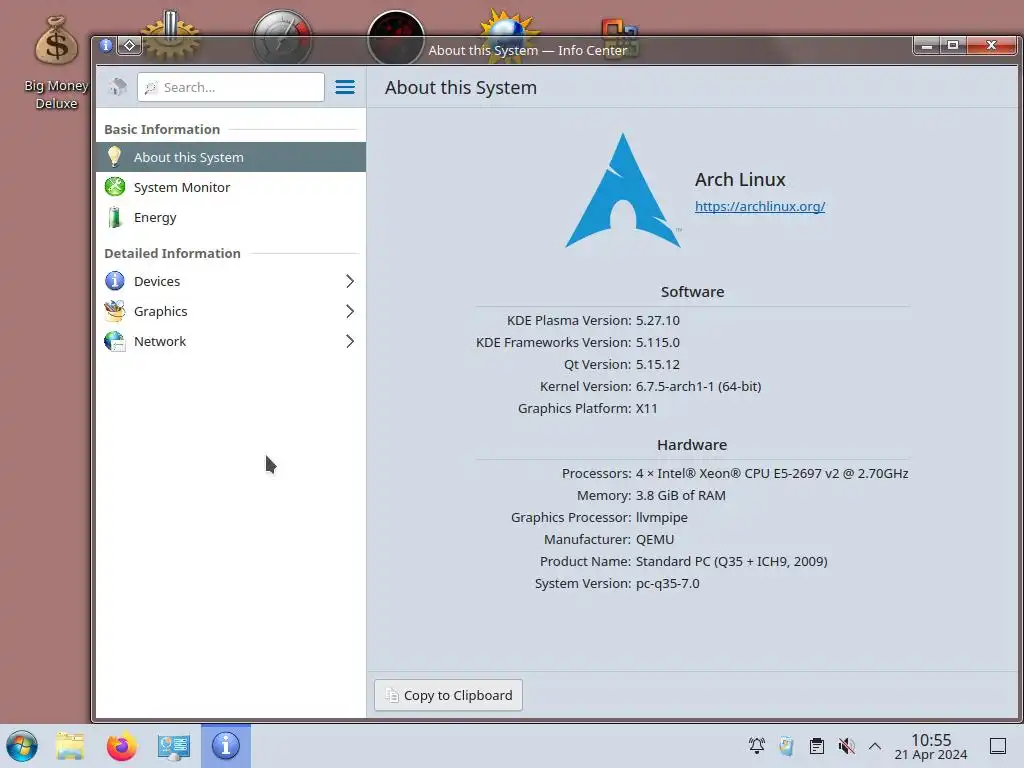Open notifications bell in tray

757,746
